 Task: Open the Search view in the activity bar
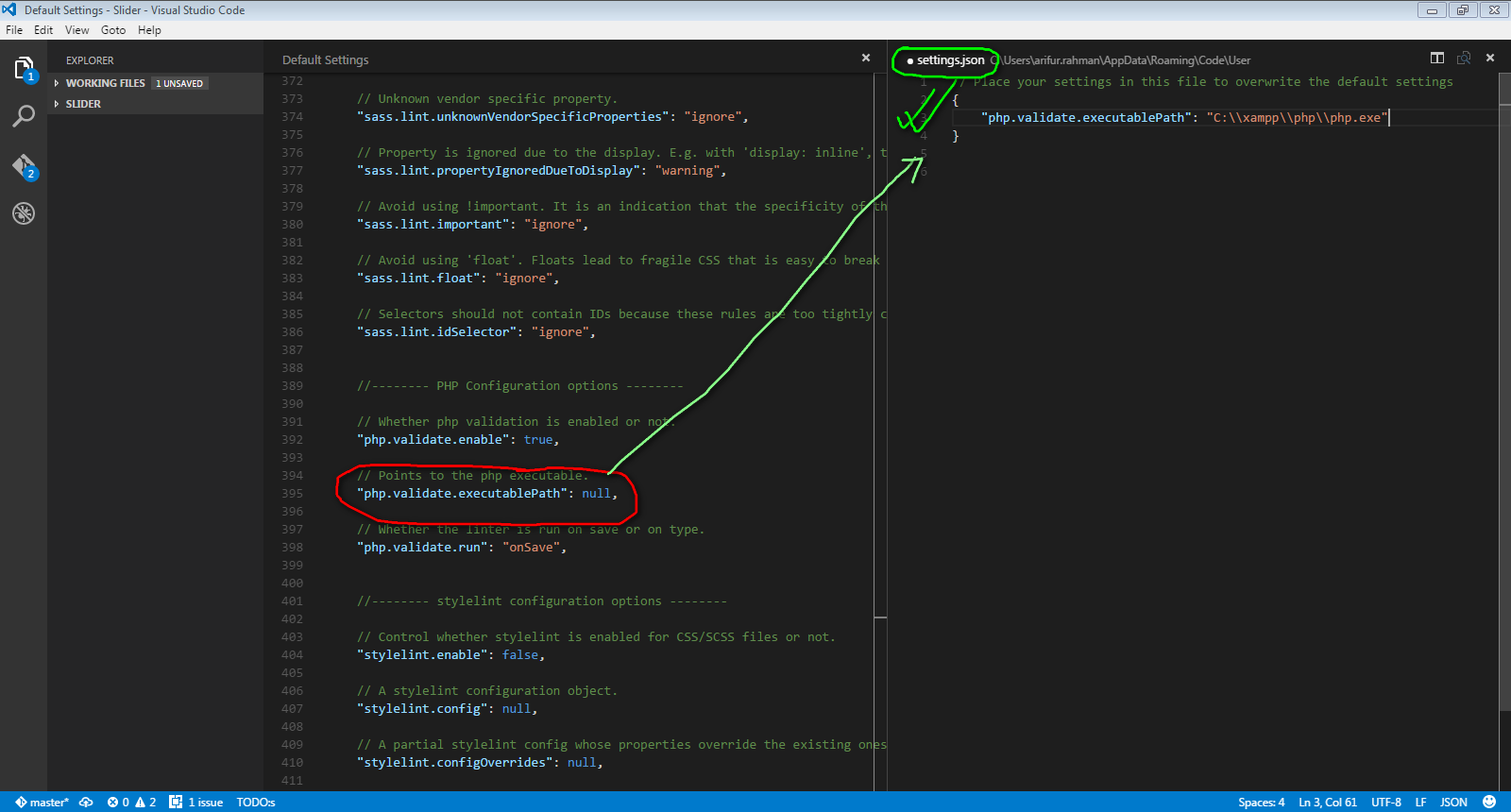[24, 116]
